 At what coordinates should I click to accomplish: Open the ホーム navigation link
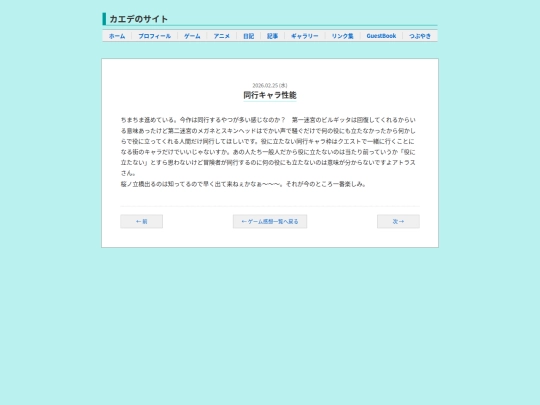tap(117, 36)
